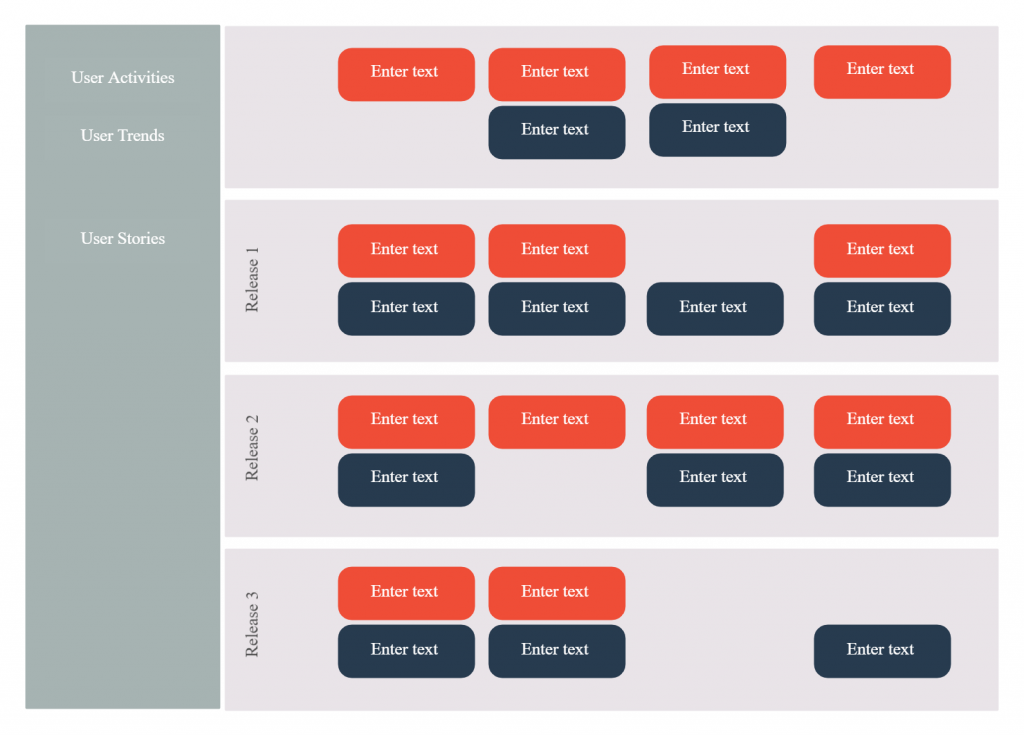The height and width of the screenshot is (735, 1024).
Task: Click Release 2's rightmost orange box
Action: pos(882,421)
